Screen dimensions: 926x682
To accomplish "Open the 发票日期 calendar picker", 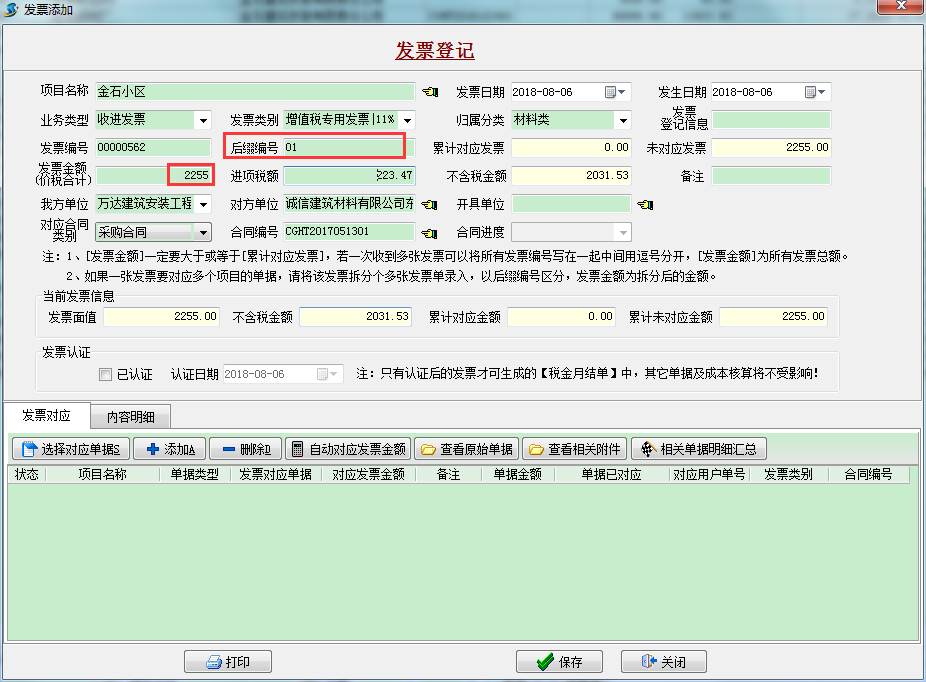I will tap(615, 92).
